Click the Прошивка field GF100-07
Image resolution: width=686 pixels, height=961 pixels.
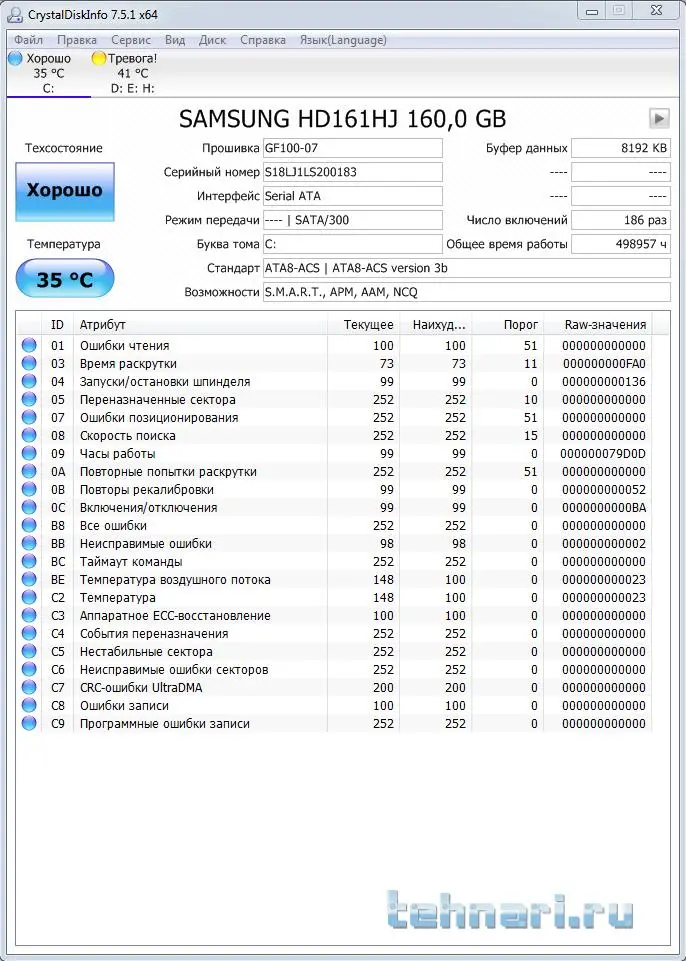(353, 148)
